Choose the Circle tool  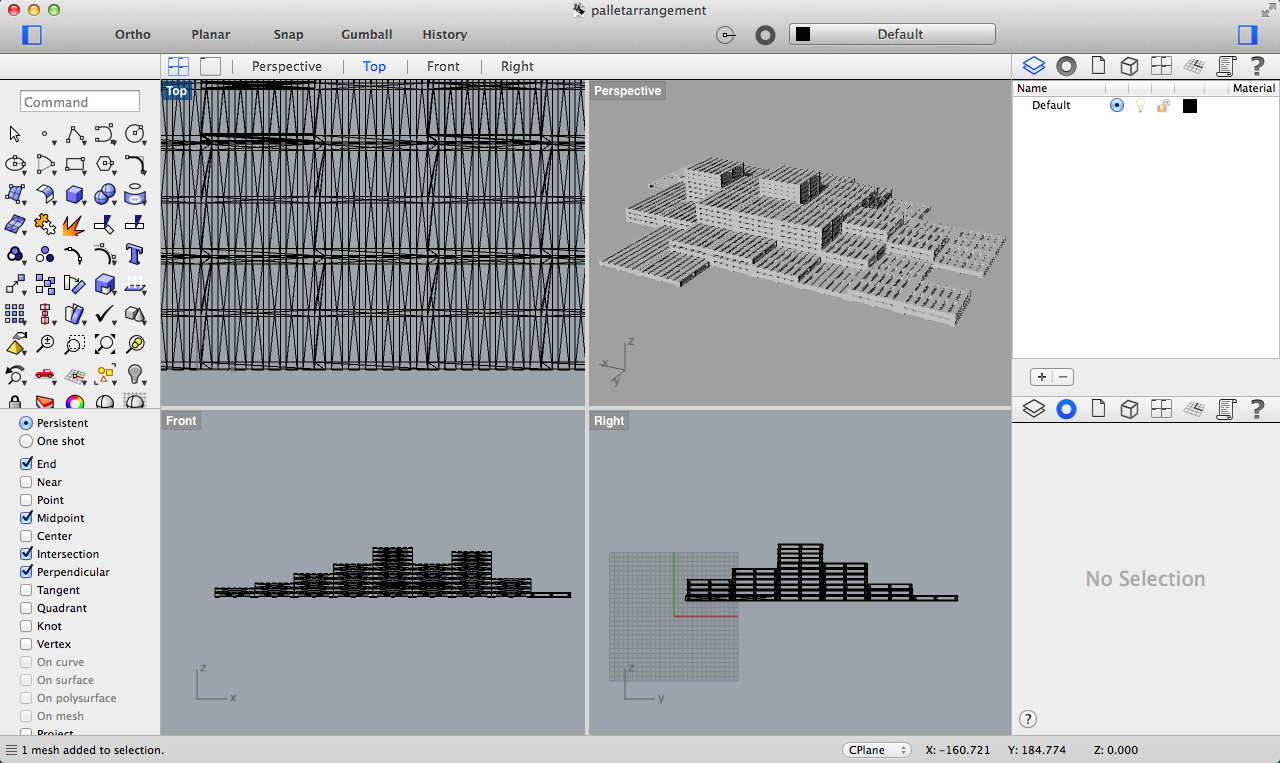pos(135,134)
